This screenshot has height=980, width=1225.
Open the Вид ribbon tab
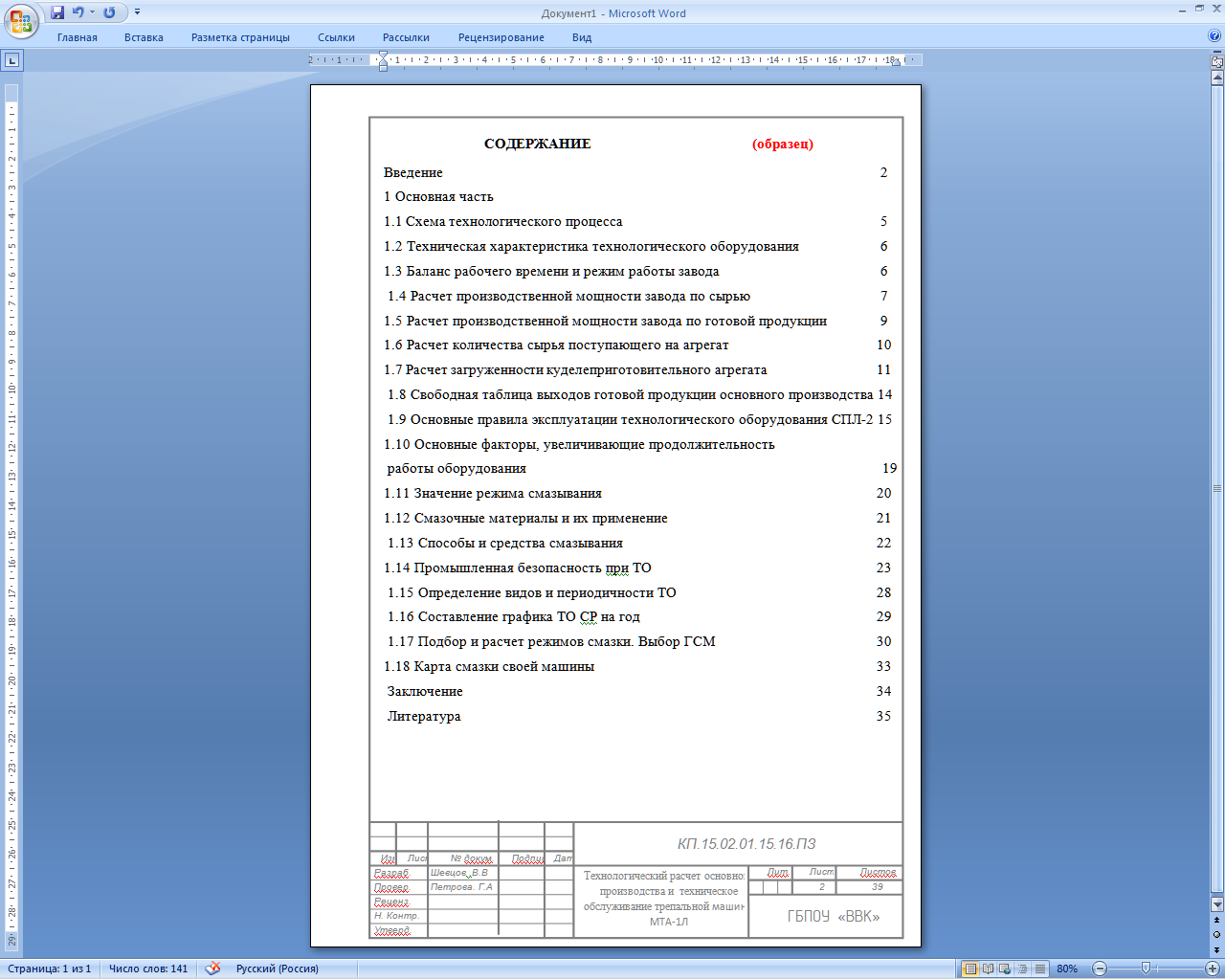point(582,37)
